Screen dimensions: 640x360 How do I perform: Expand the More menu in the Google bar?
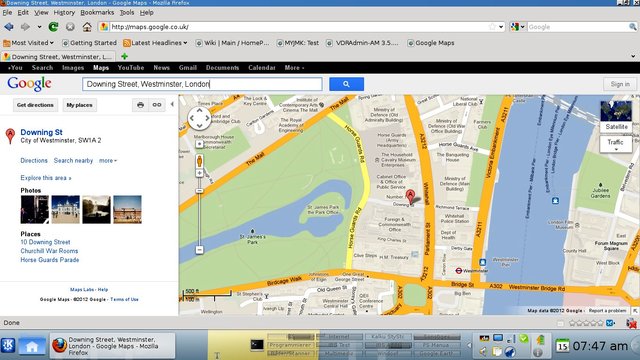click(x=294, y=68)
